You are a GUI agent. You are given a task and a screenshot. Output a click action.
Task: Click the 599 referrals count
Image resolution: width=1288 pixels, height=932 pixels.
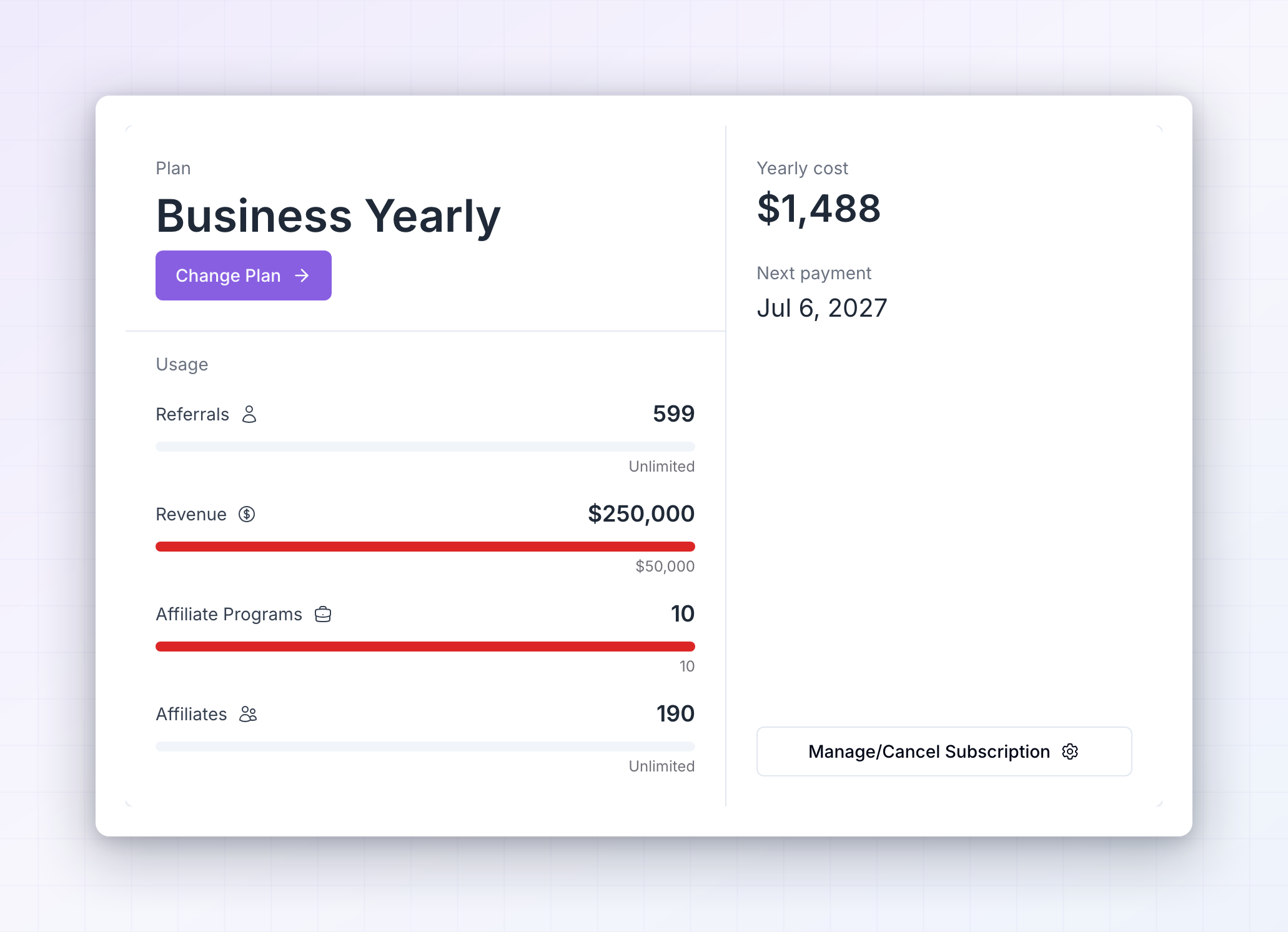click(673, 414)
